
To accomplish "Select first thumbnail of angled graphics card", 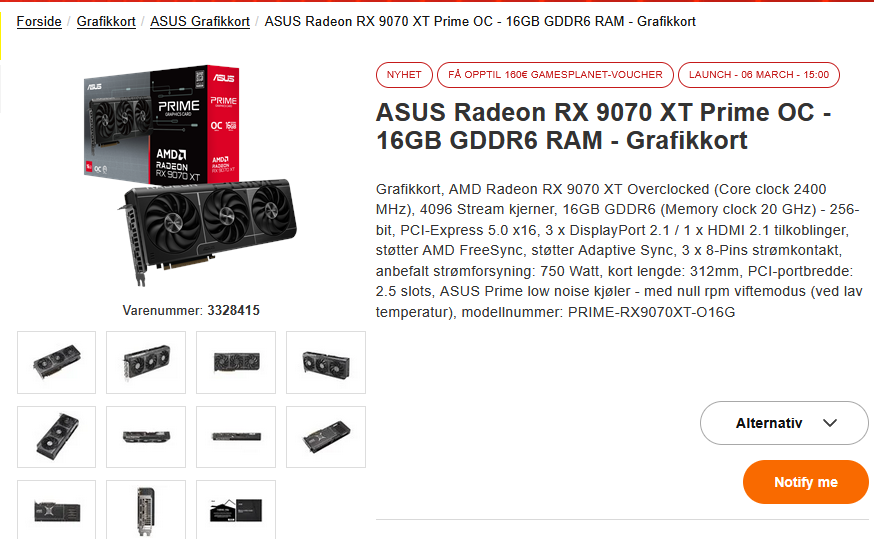I will [x=56, y=362].
